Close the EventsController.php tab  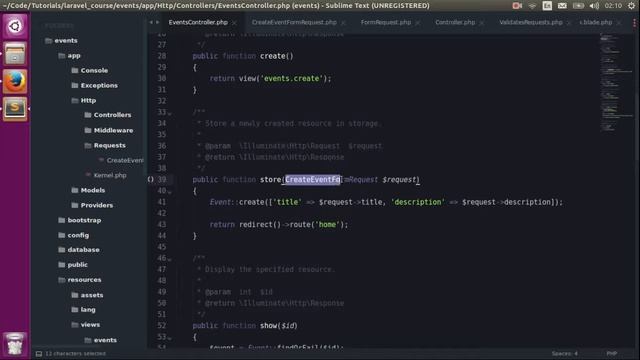[x=235, y=23]
